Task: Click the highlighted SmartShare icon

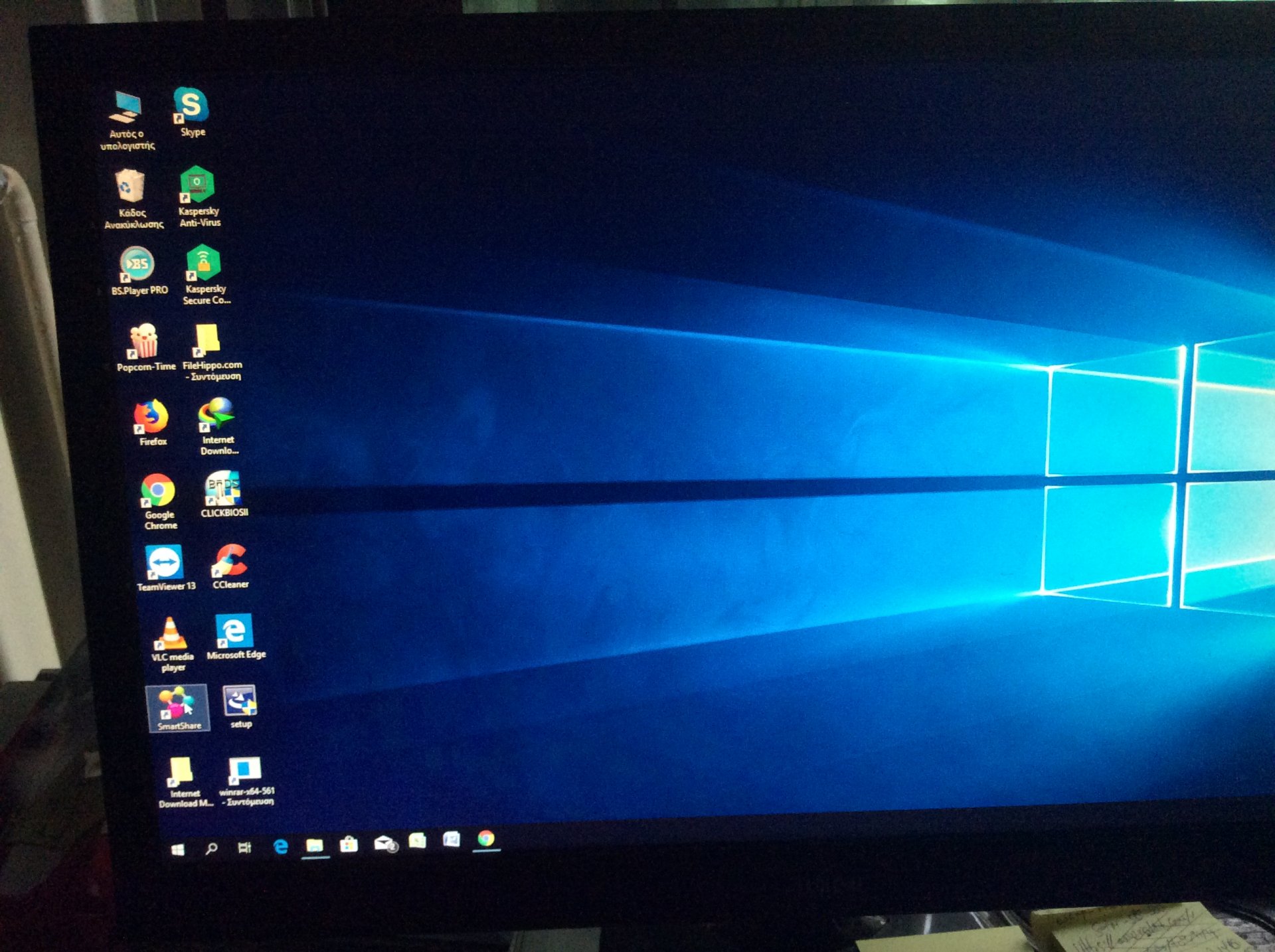Action: [178, 708]
